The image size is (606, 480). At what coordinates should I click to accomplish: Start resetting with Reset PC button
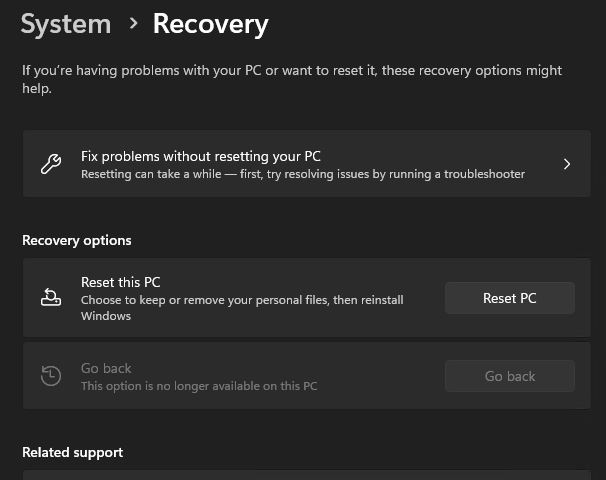[x=510, y=298]
